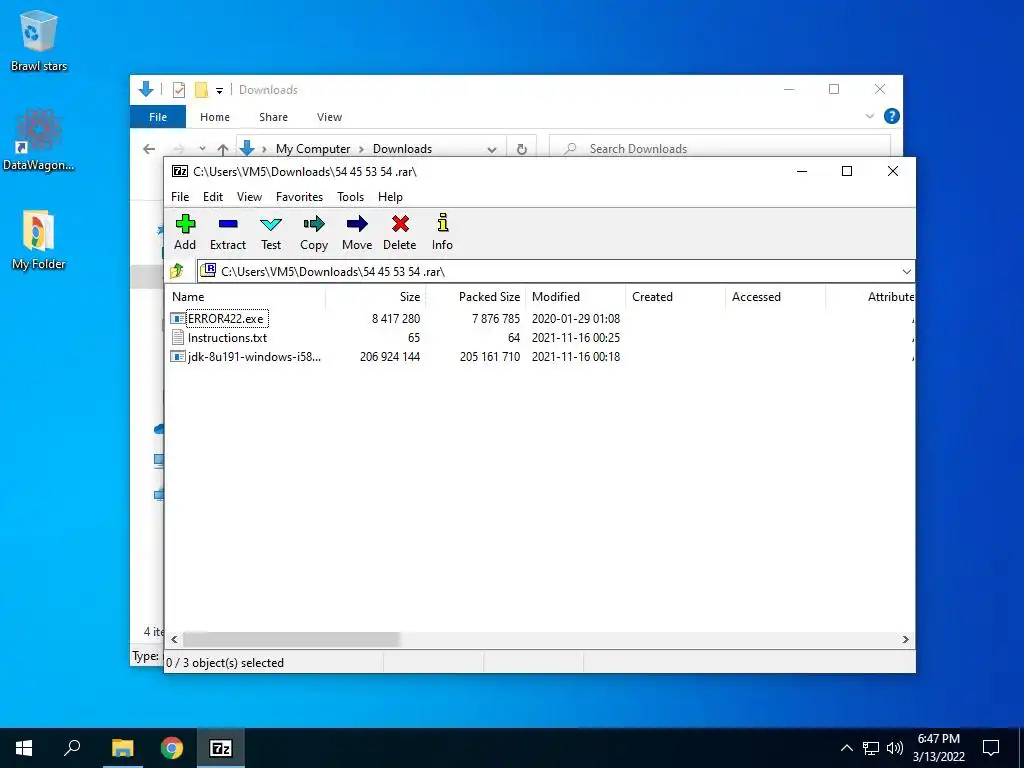Sort by the Name column header

pos(246,296)
